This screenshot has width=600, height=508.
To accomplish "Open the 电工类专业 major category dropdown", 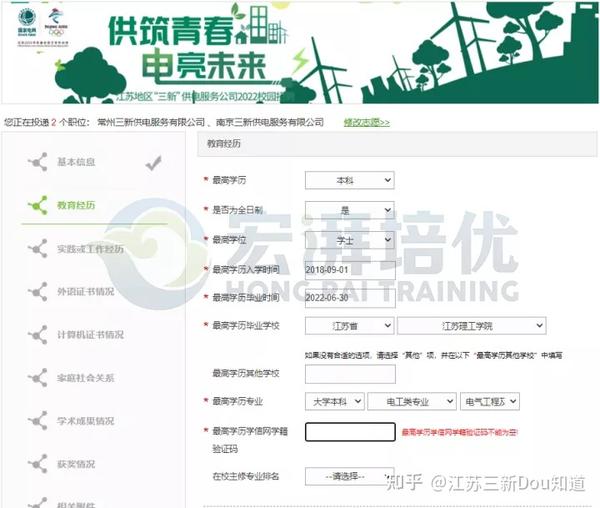I will tap(411, 402).
